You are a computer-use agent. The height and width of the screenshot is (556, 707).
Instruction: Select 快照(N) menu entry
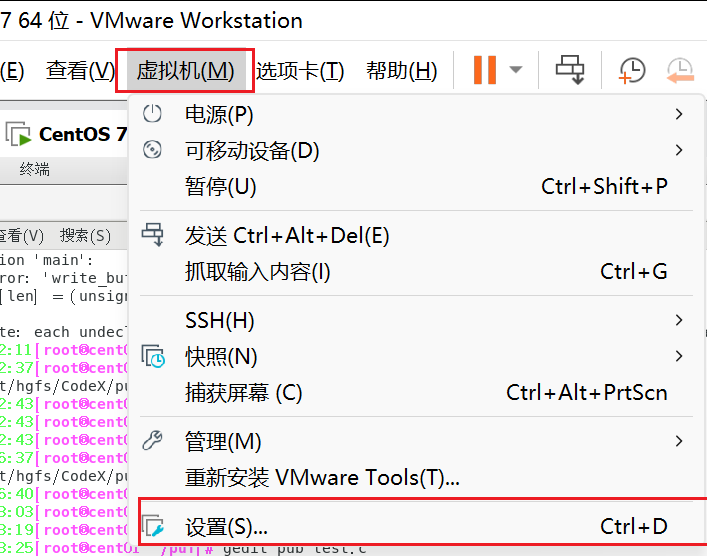tap(416, 357)
